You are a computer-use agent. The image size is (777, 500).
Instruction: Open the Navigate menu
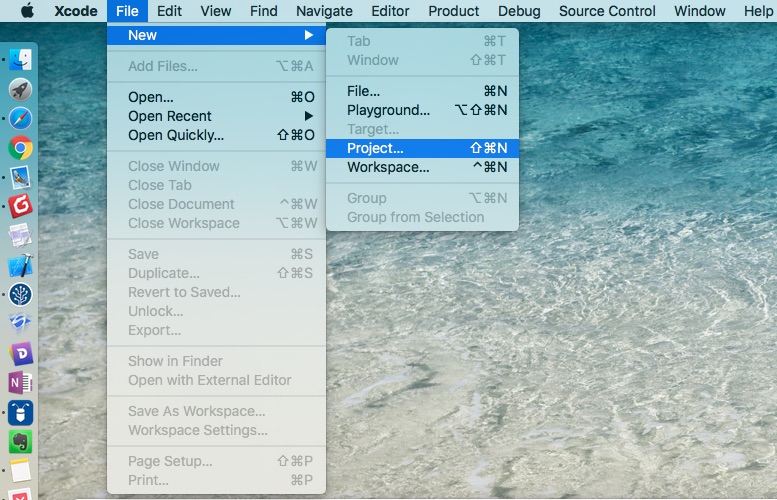[324, 10]
